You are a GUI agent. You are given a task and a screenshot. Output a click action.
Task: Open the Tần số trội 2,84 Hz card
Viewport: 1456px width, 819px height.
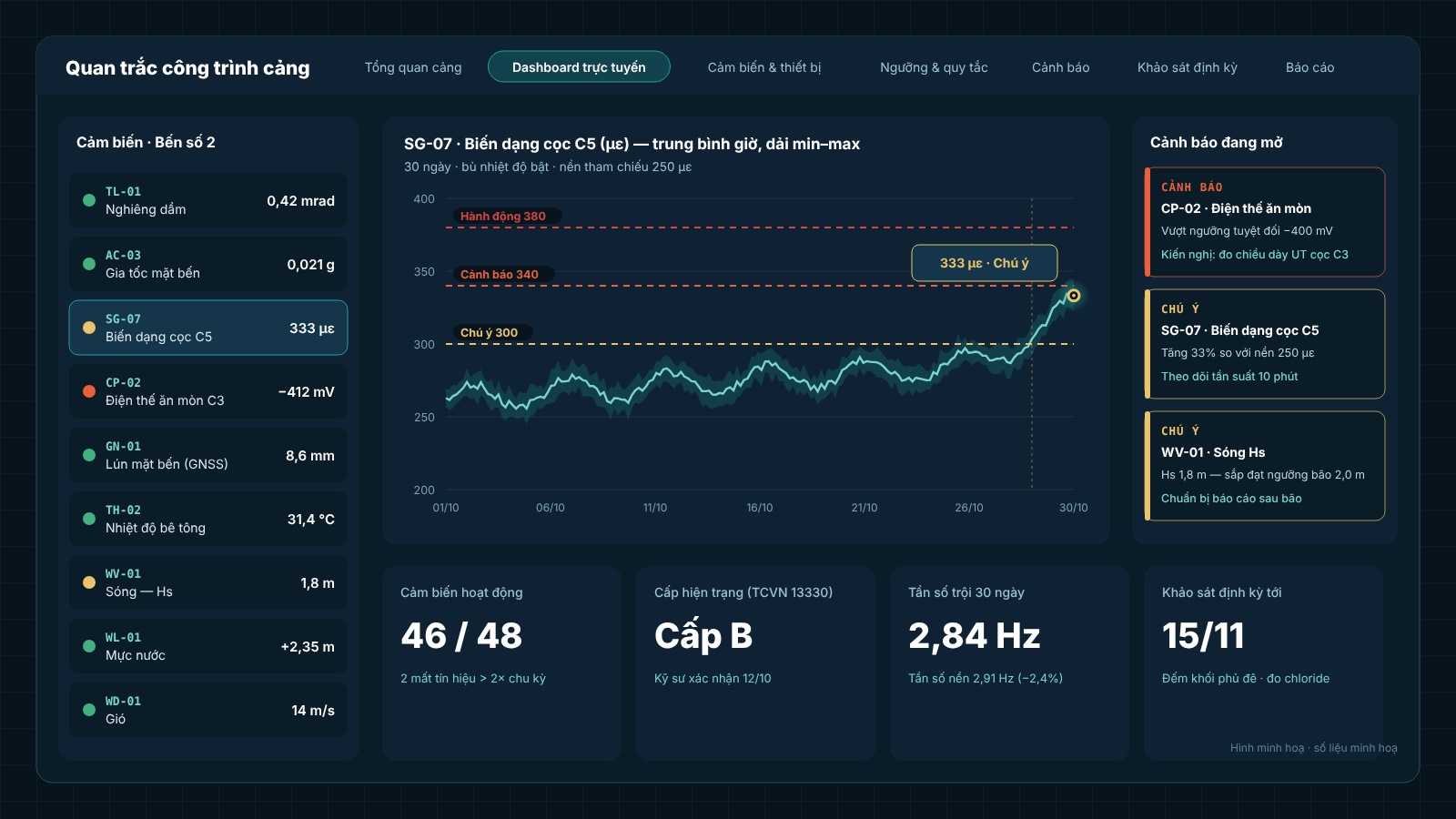coord(1009,663)
